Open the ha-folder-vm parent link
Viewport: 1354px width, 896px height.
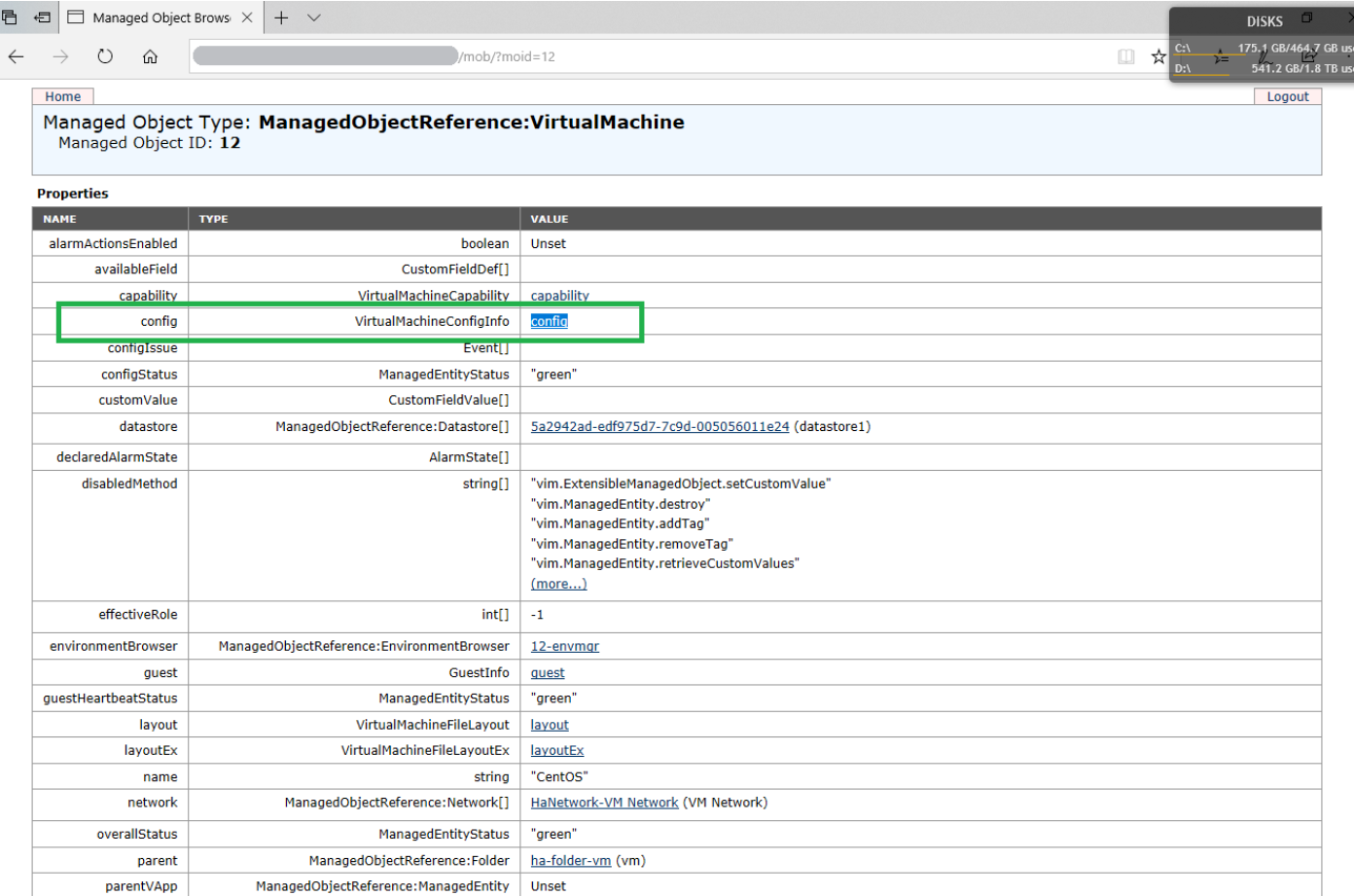coord(570,861)
